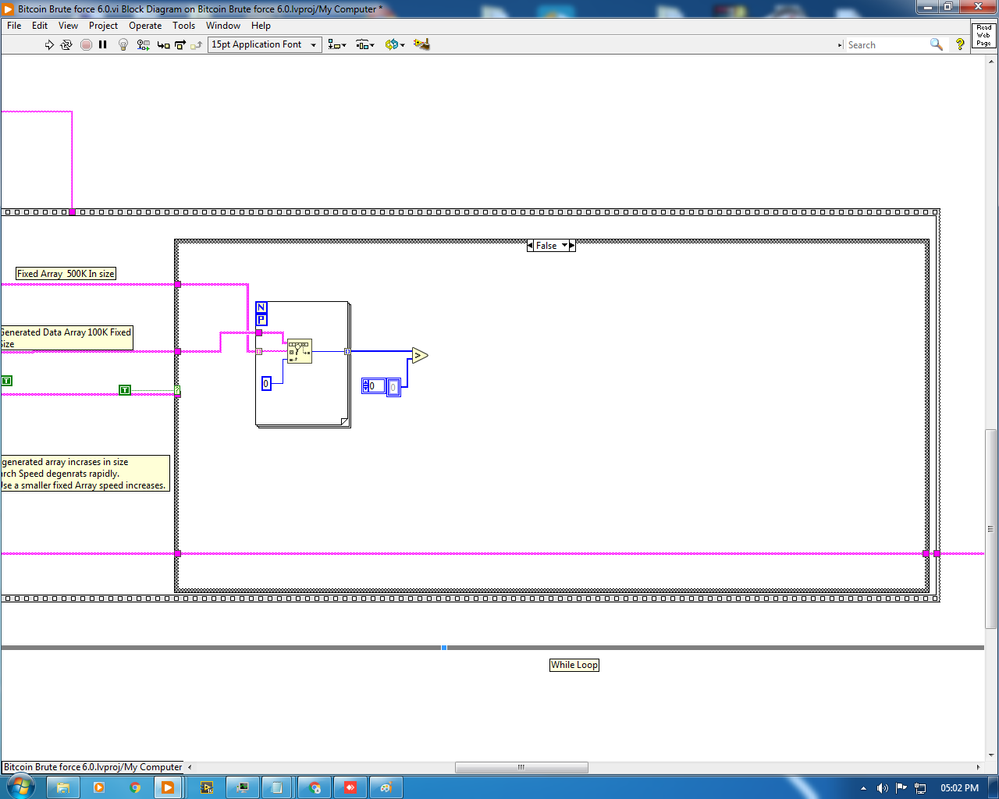Click the network tray icon

coord(920,788)
